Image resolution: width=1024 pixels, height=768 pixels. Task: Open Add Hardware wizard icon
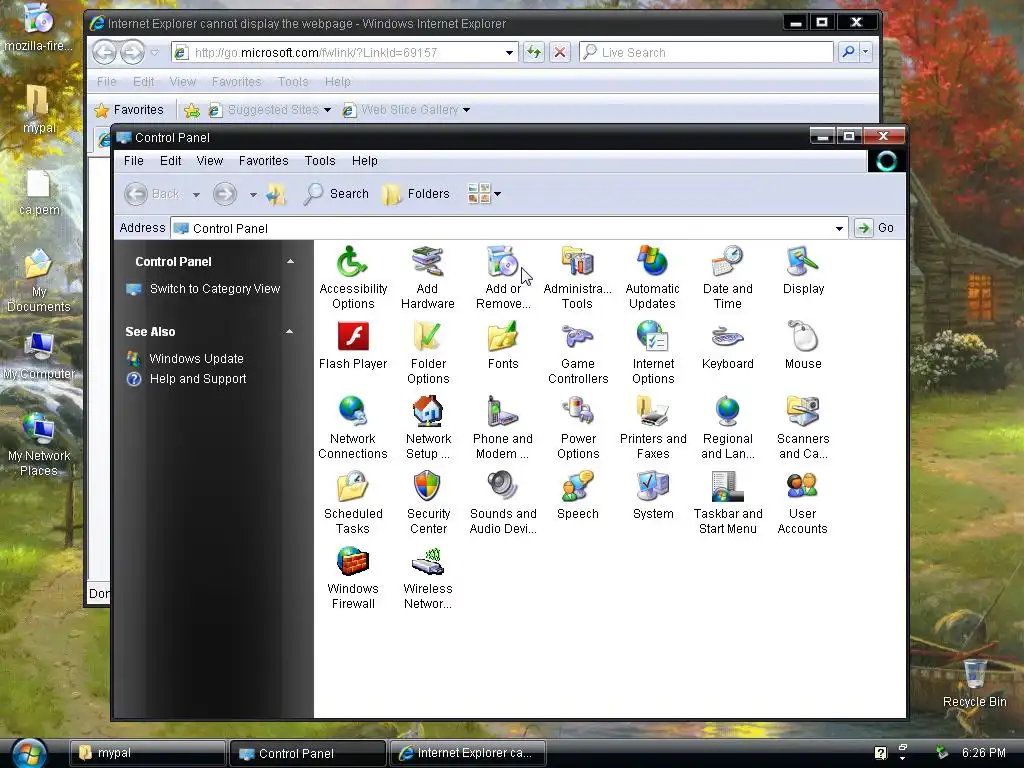pyautogui.click(x=428, y=277)
